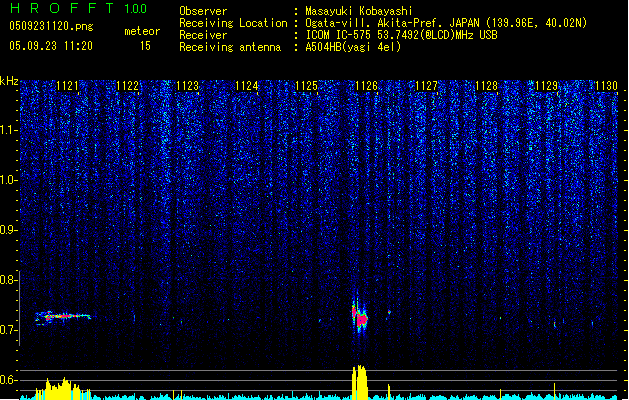Click the 0.6 kHz axis label
This screenshot has width=629, height=400.
(8, 380)
